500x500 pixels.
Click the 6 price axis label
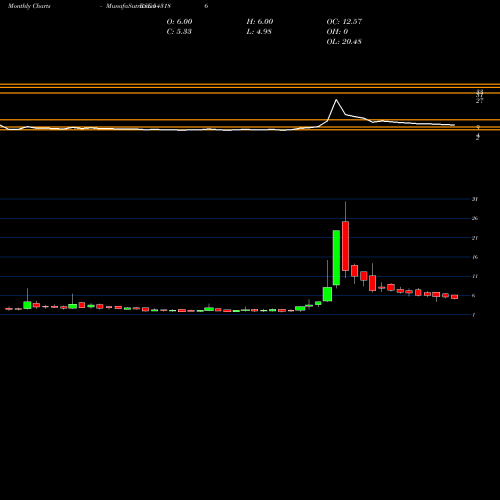474,295
